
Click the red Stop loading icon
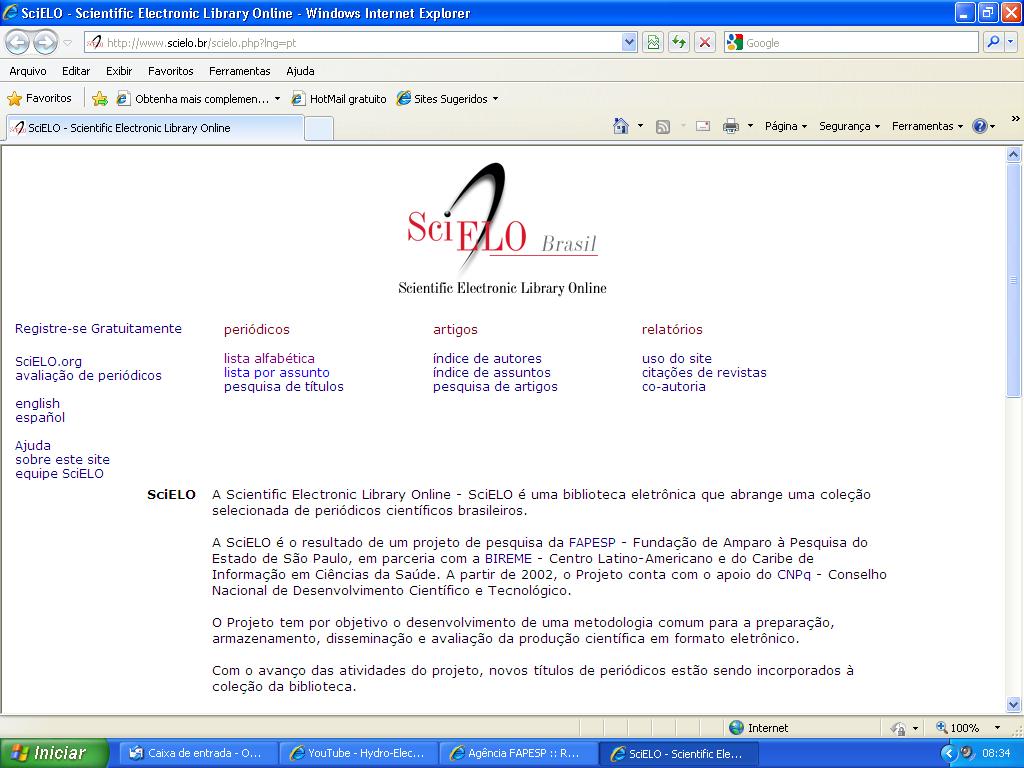[705, 43]
